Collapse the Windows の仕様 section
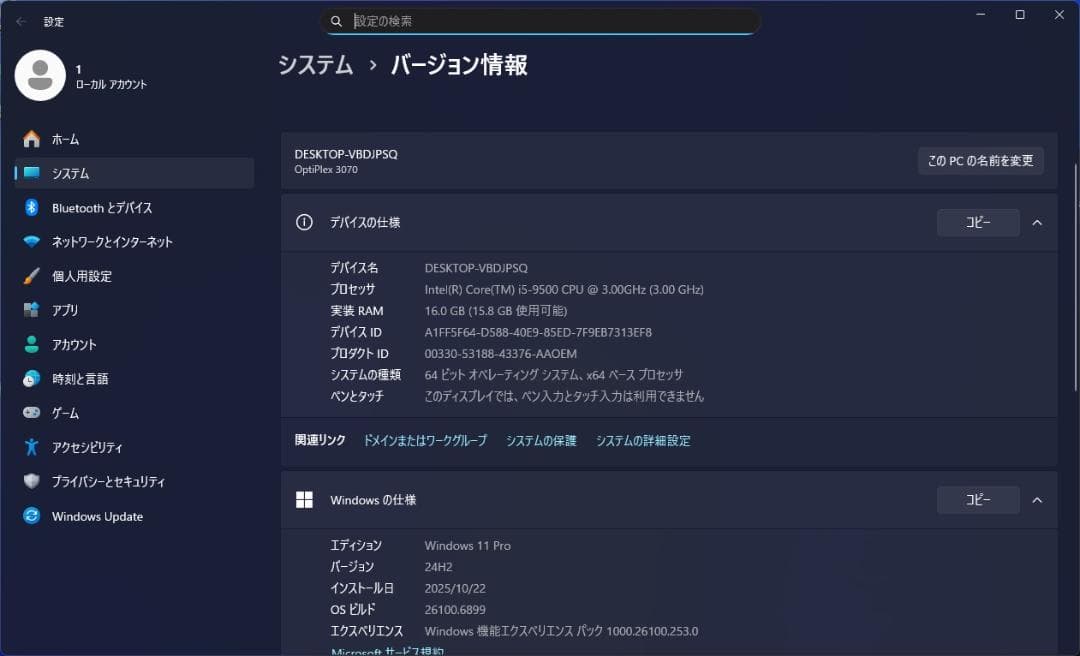1080x656 pixels. (1037, 500)
